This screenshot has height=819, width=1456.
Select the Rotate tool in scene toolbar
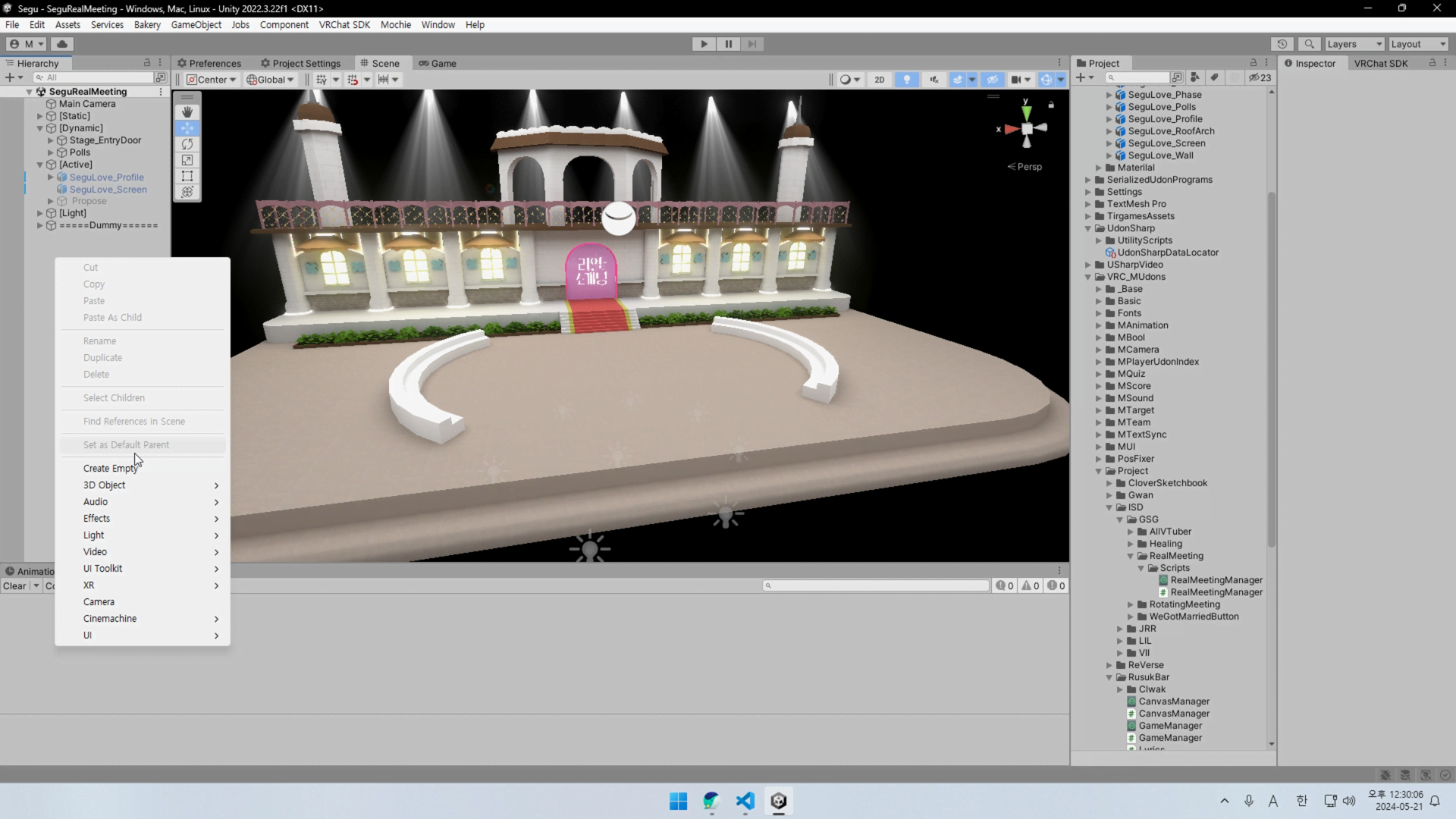coord(187,144)
